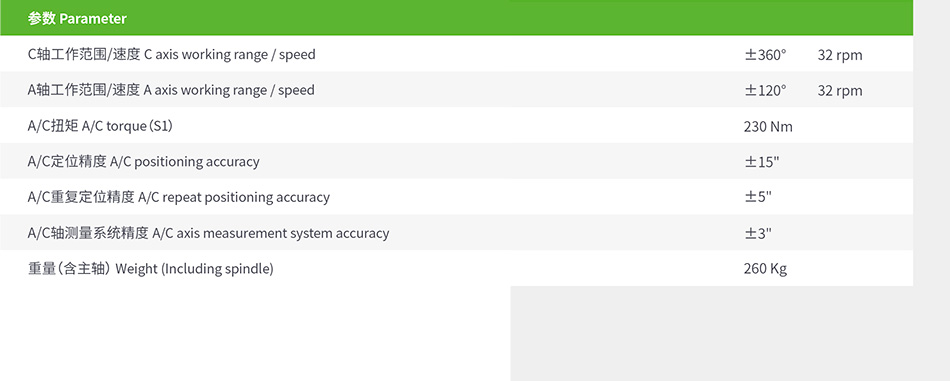Image resolution: width=950 pixels, height=381 pixels.
Task: Select the Weight (Including spindle) label
Action: tap(151, 269)
